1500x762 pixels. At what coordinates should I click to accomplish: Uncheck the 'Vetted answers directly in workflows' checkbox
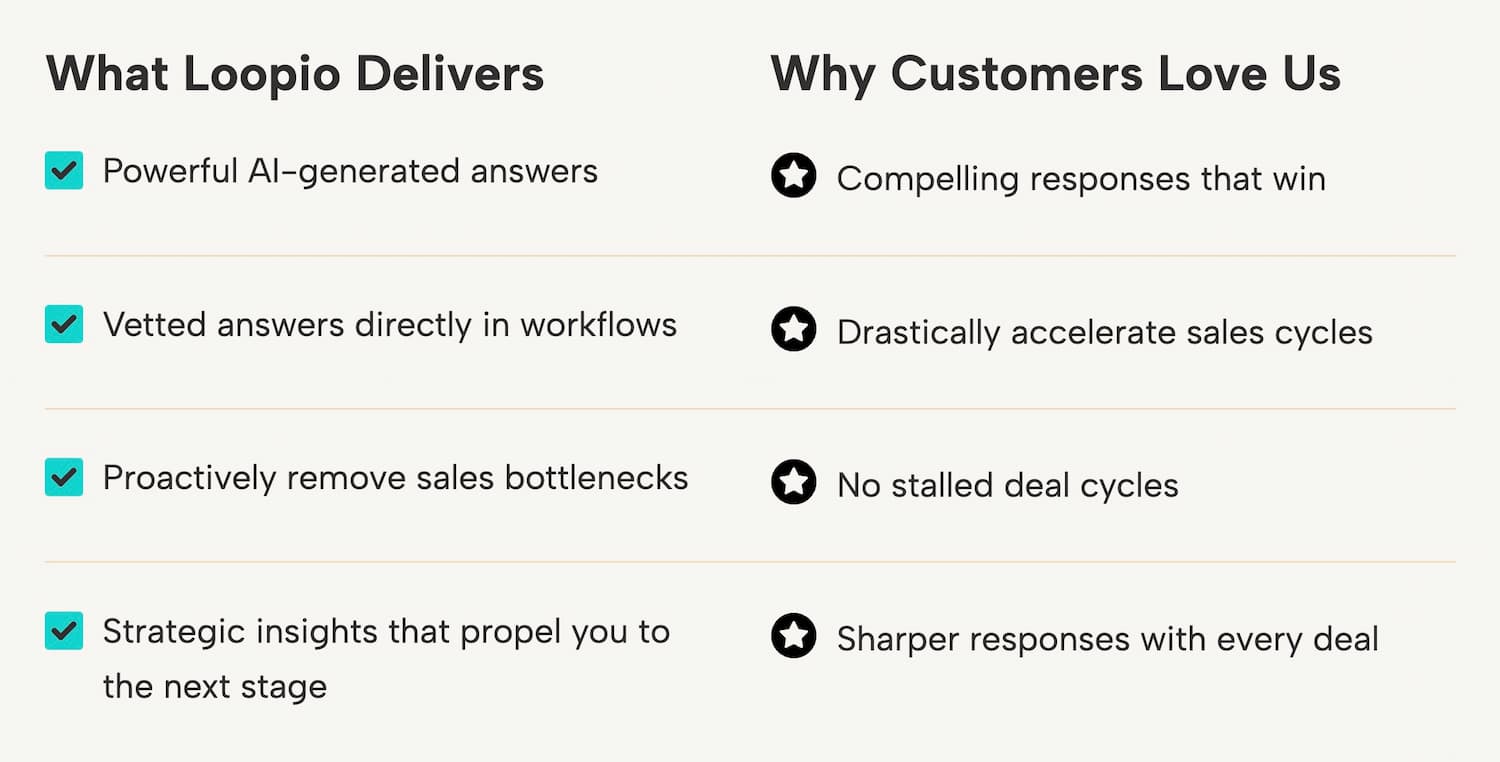click(x=64, y=324)
